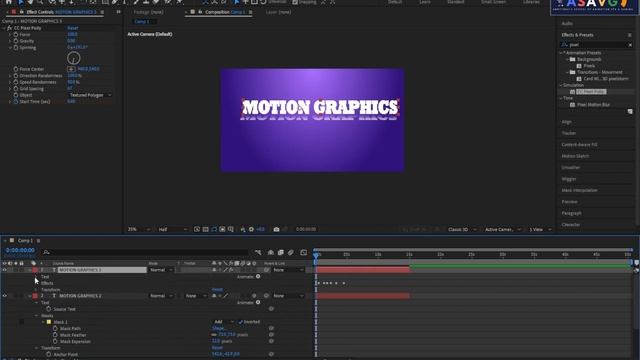
Task: Click the Source Text stopwatch
Action: [49, 309]
